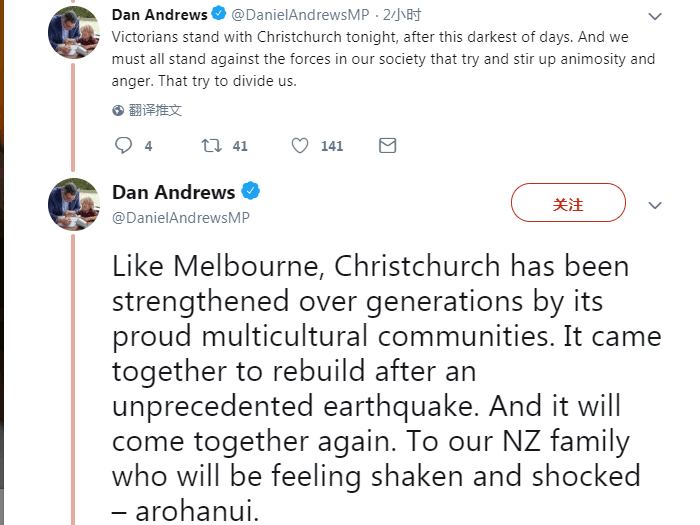The height and width of the screenshot is (525, 700).
Task: Retweet the first Dan Andrews tweet
Action: tap(212, 146)
